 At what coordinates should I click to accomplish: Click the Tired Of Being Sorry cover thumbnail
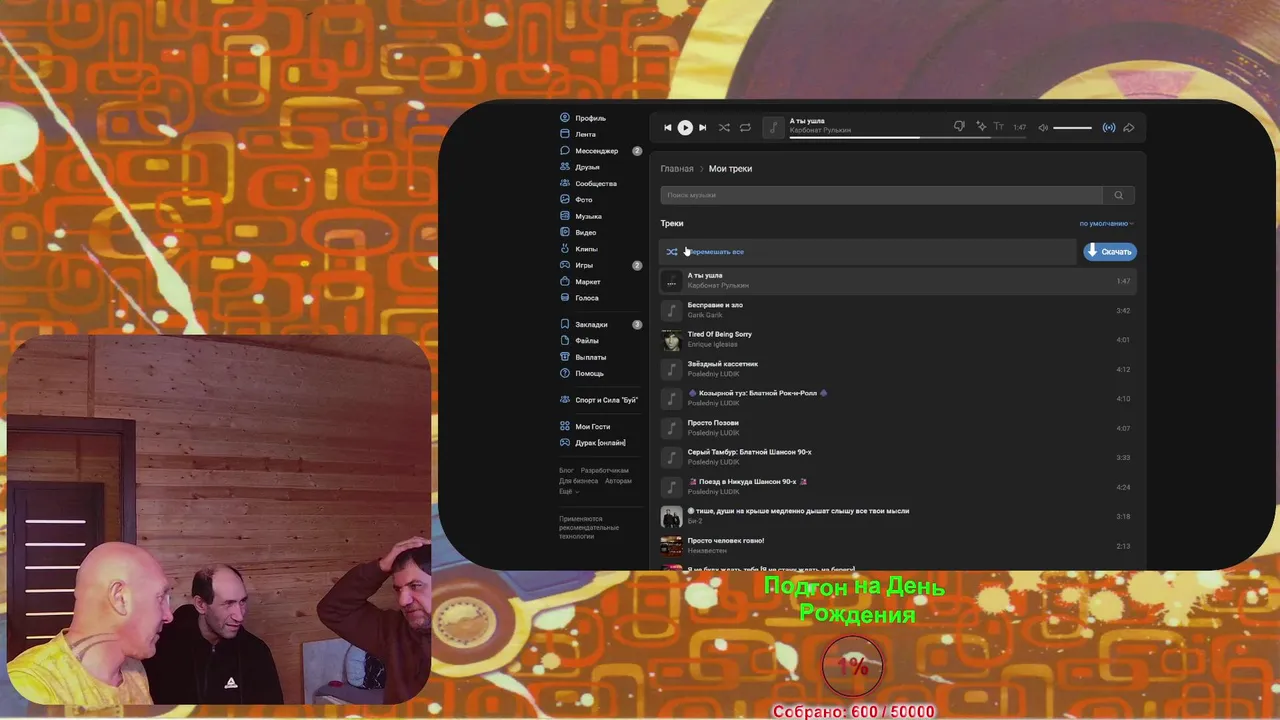pos(671,340)
